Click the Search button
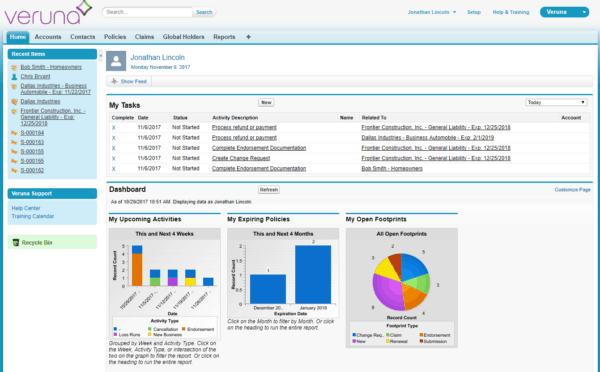This screenshot has height=372, width=600. tap(204, 12)
